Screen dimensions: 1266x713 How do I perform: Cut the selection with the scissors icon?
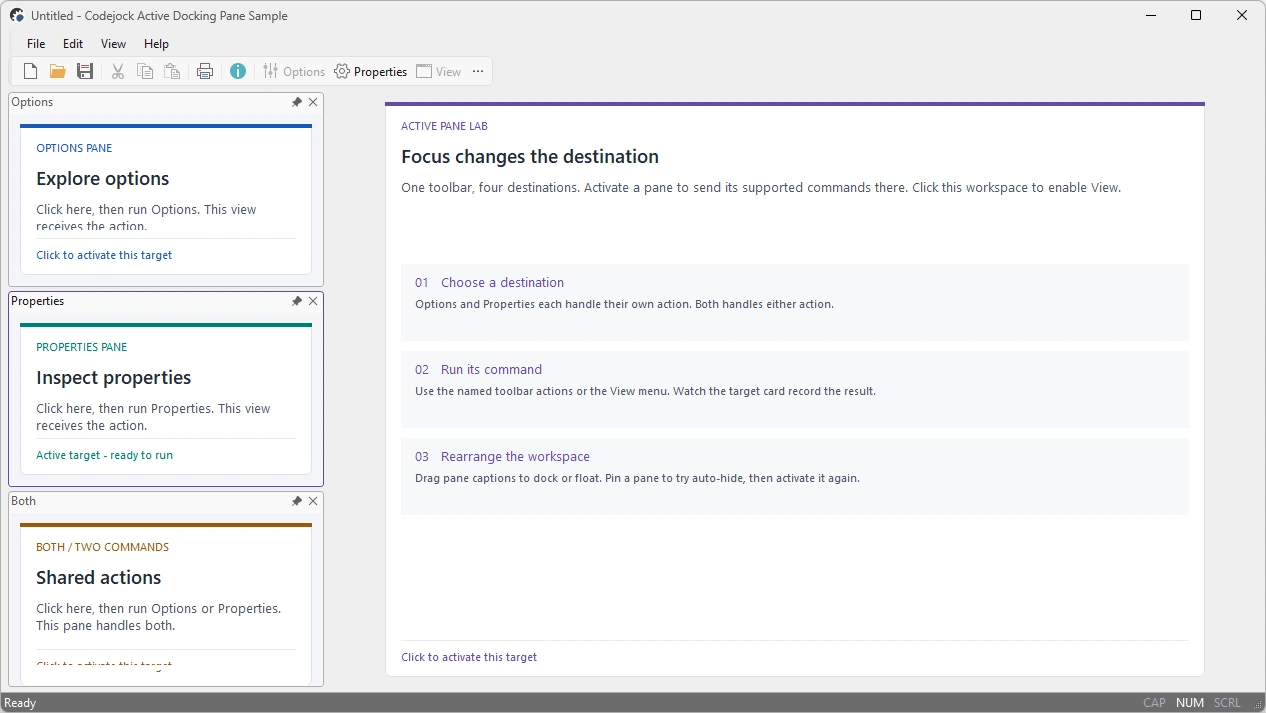(x=118, y=71)
